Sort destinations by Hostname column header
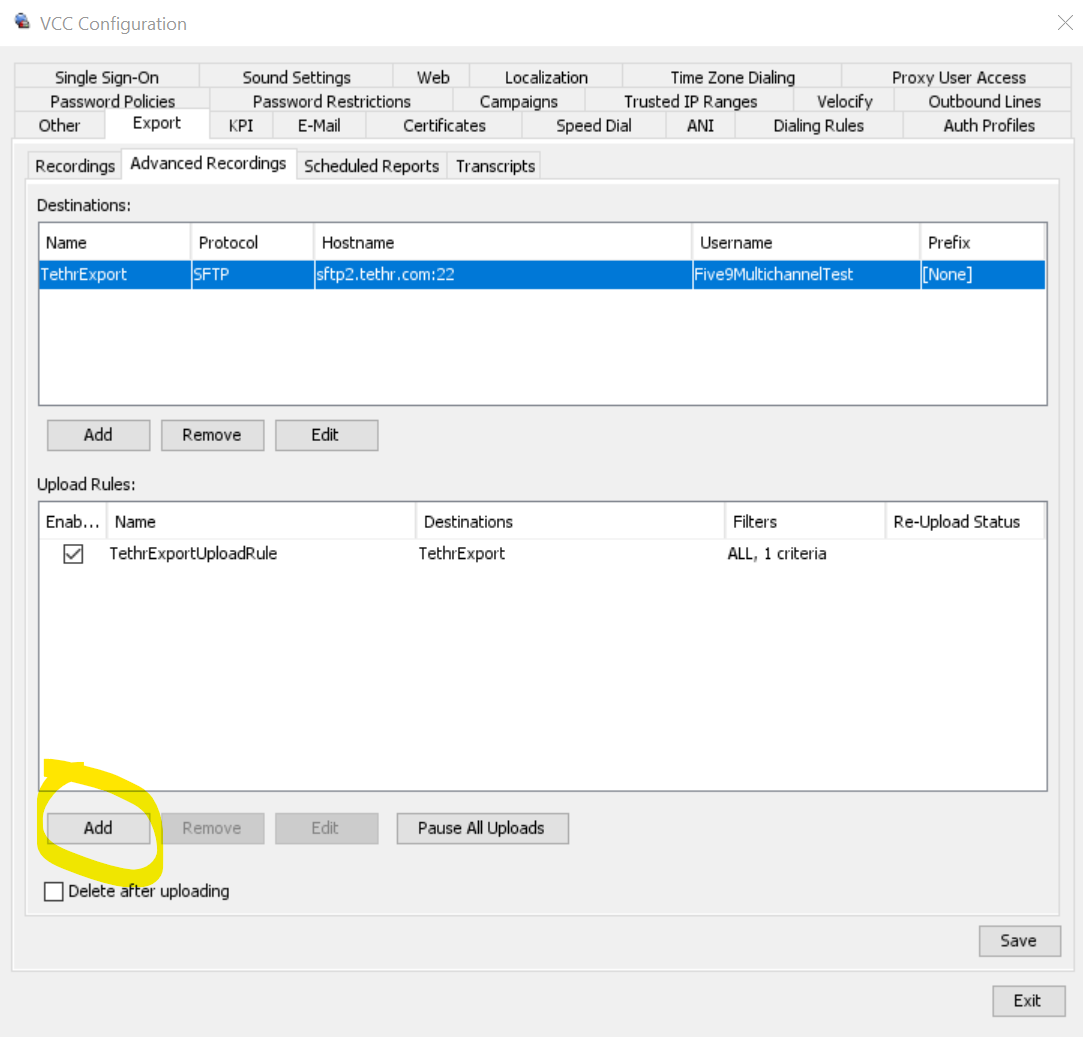The height and width of the screenshot is (1037, 1083). click(x=502, y=243)
